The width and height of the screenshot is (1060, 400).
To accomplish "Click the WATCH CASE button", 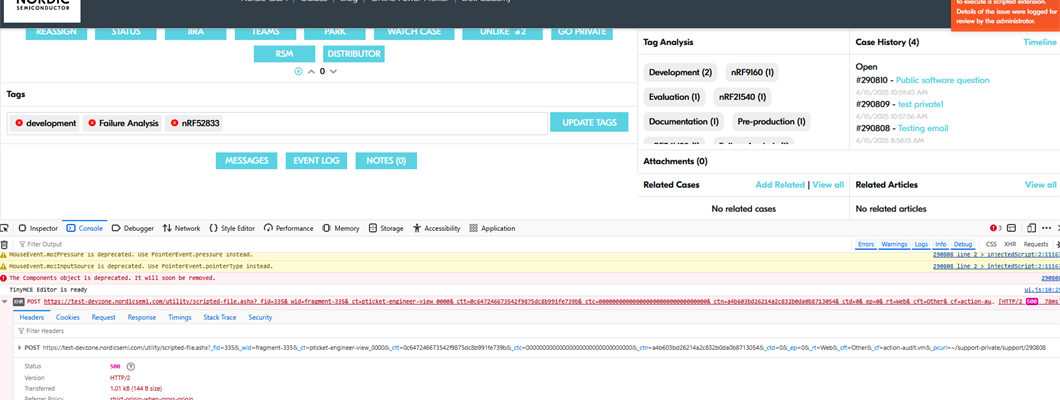I will [x=414, y=32].
